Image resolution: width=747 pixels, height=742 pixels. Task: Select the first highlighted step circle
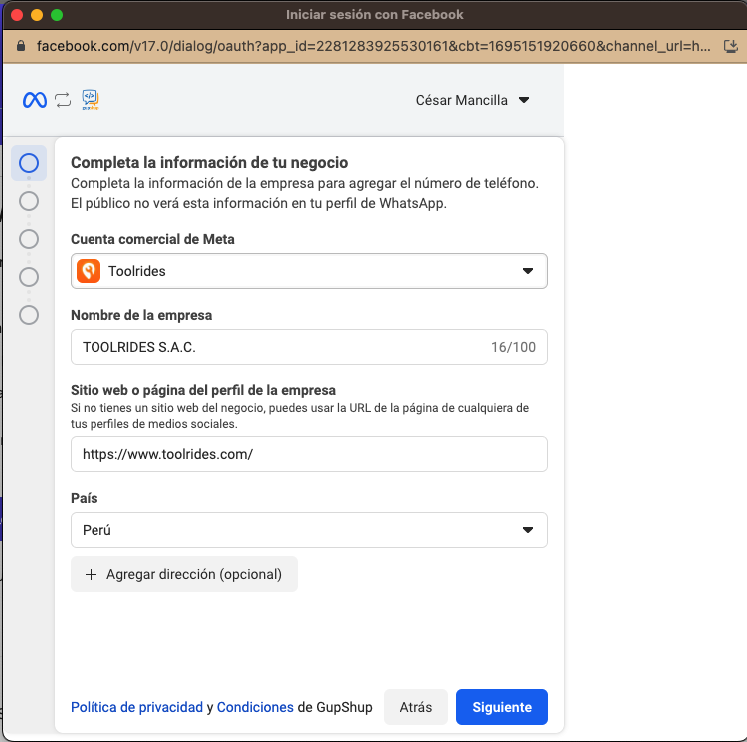(x=29, y=163)
